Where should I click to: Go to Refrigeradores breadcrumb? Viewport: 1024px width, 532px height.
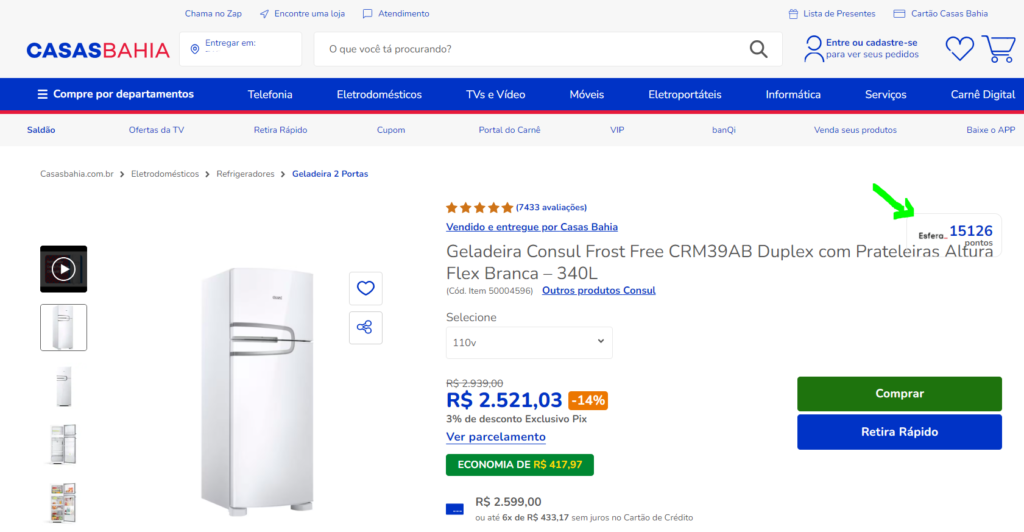pyautogui.click(x=245, y=174)
